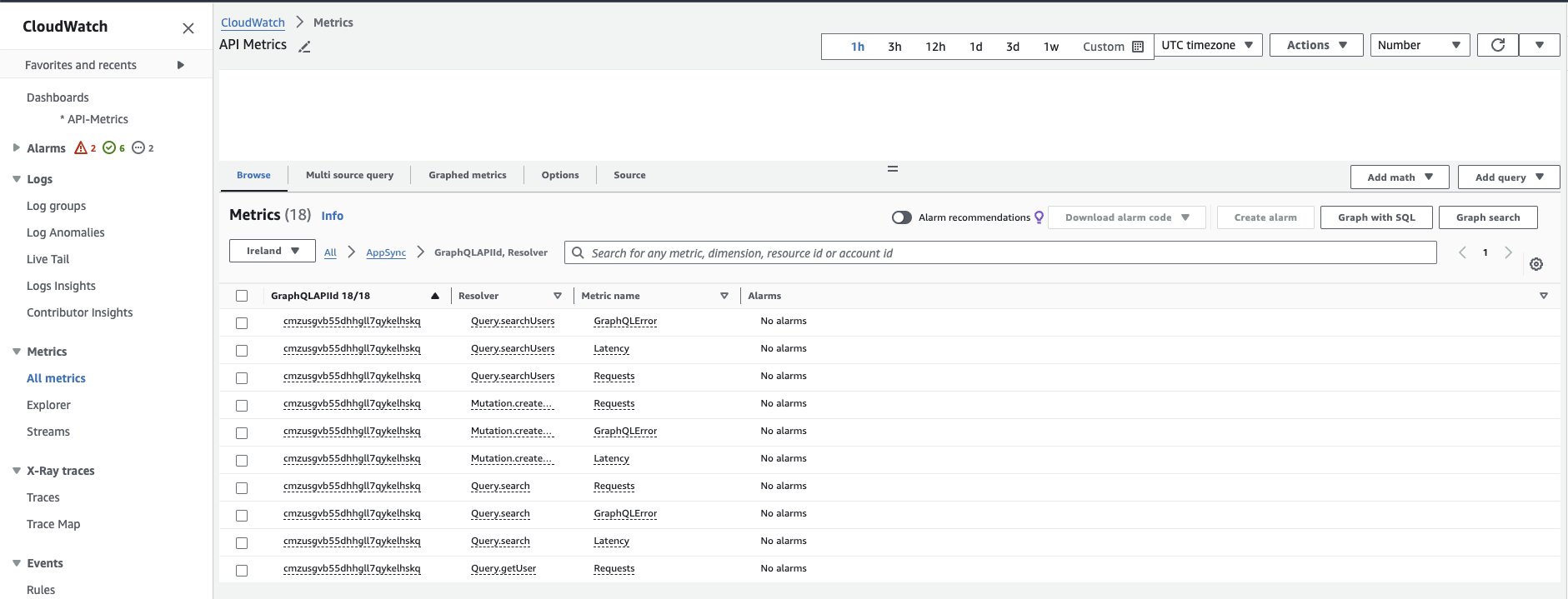The width and height of the screenshot is (1568, 599).
Task: Switch to the Graphed metrics tab
Action: click(467, 175)
